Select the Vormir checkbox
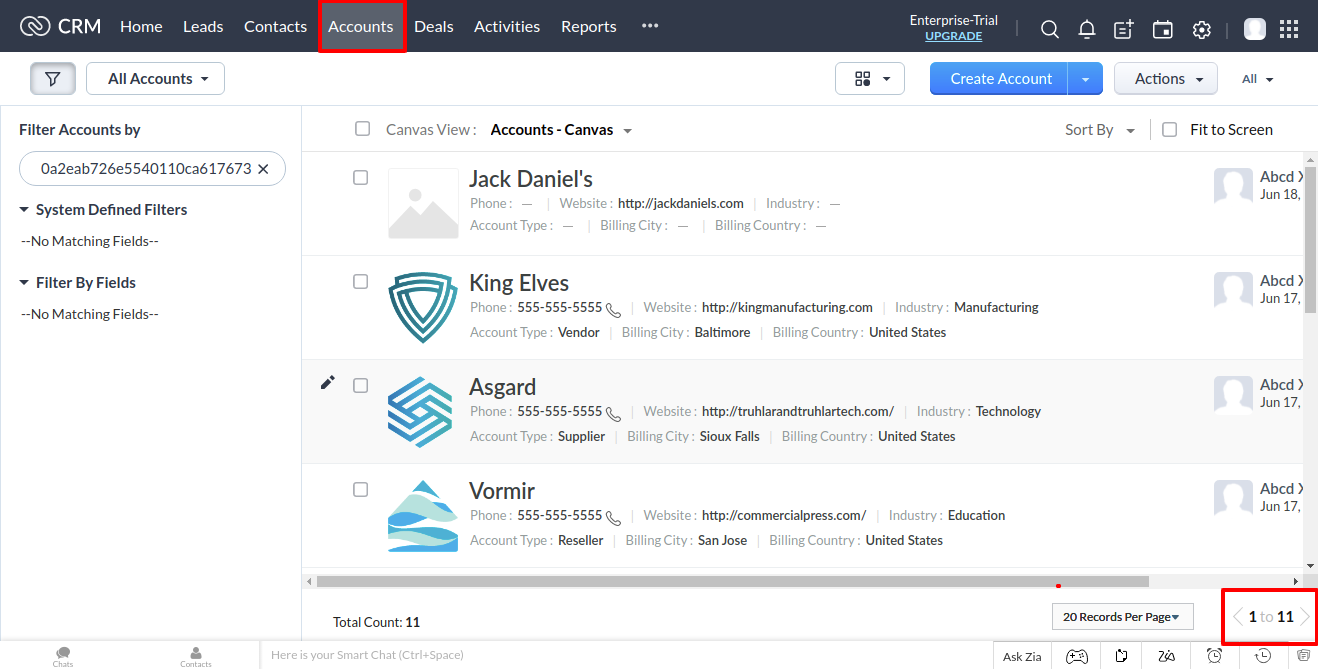Screen dimensions: 1318x669 pos(361,489)
